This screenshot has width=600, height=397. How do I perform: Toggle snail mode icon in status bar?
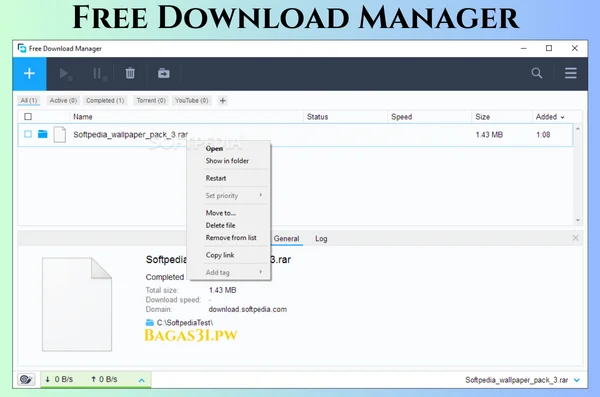(x=26, y=379)
